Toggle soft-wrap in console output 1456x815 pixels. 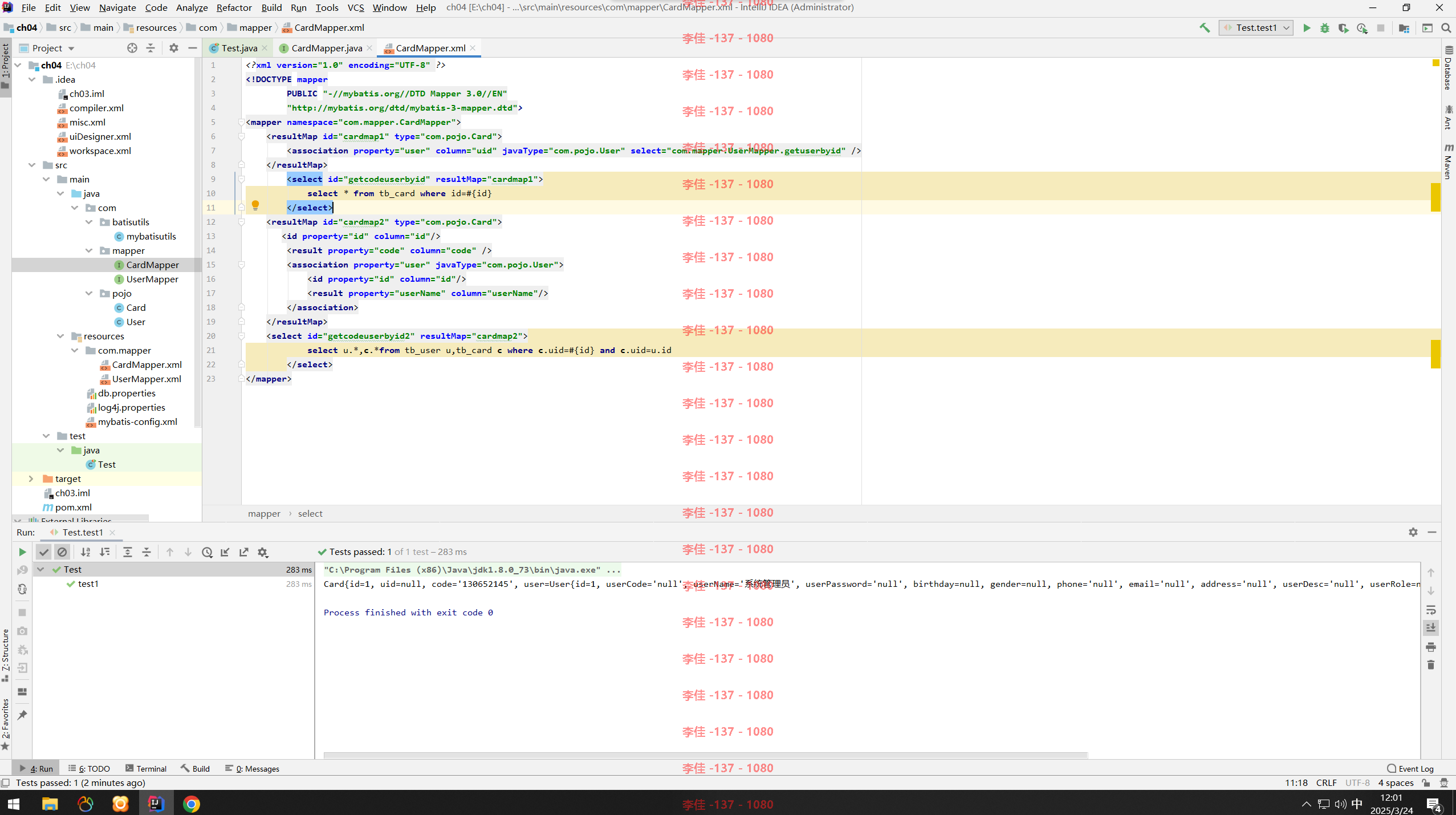(x=1431, y=610)
